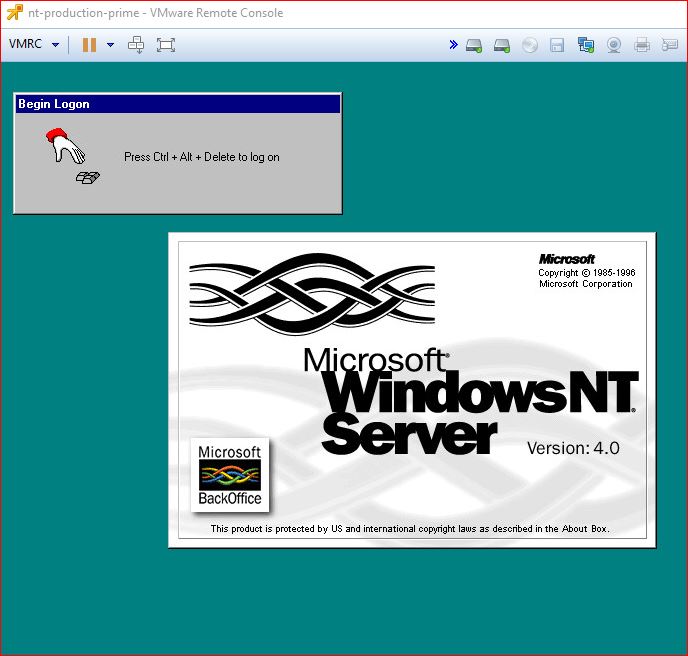This screenshot has height=656, width=688.
Task: Open the floppy drive device icon
Action: (557, 45)
